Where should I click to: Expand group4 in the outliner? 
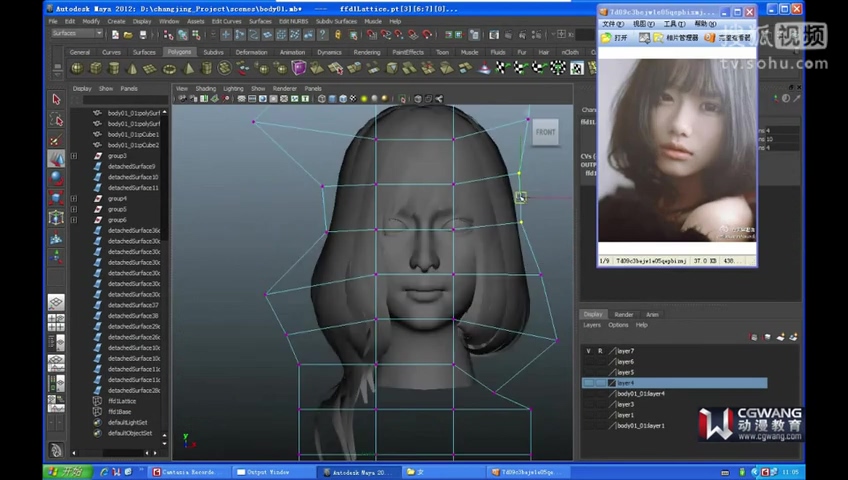click(x=74, y=198)
